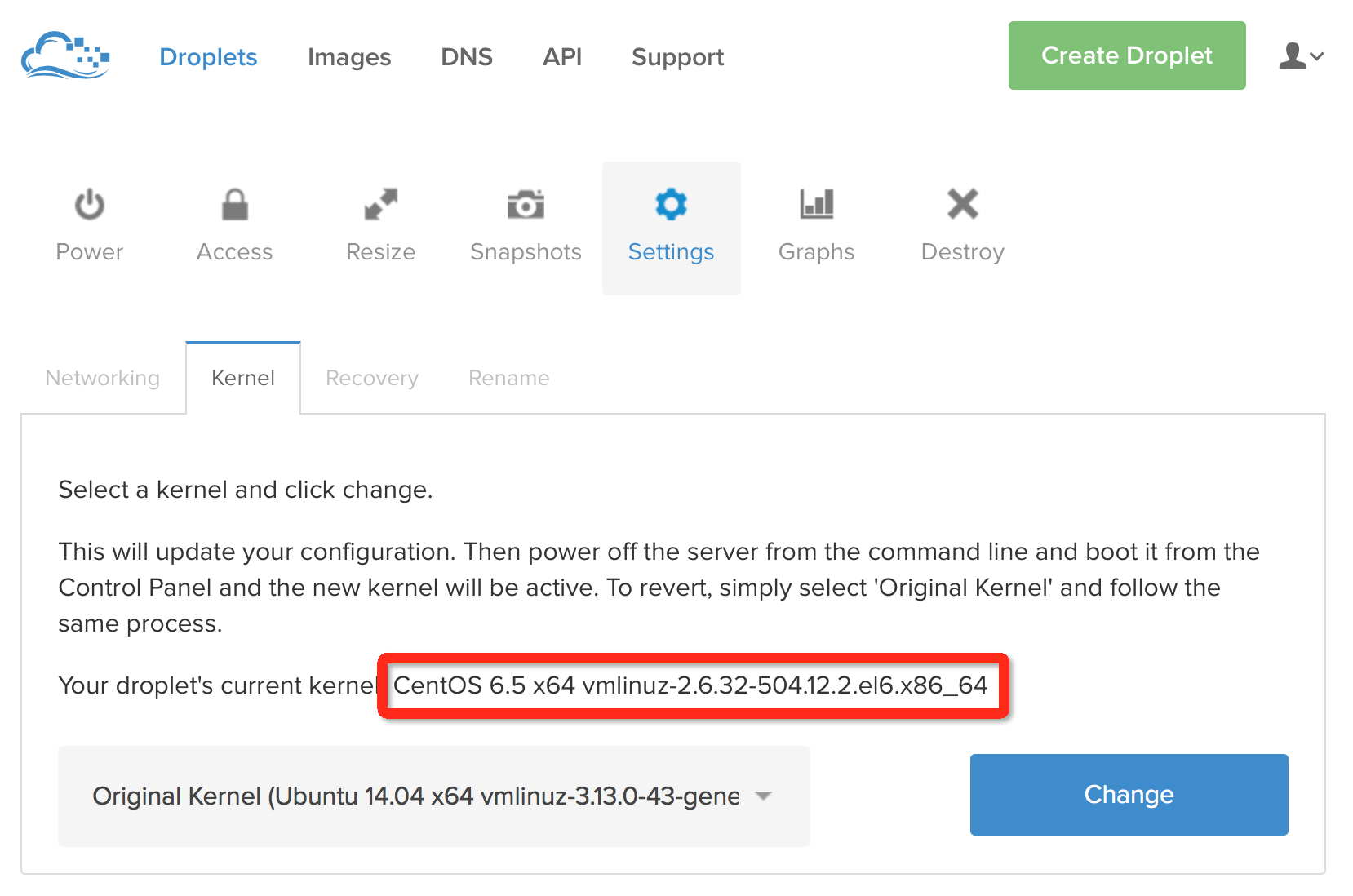Click the dropdown arrow beside Original Kernel

click(x=763, y=796)
